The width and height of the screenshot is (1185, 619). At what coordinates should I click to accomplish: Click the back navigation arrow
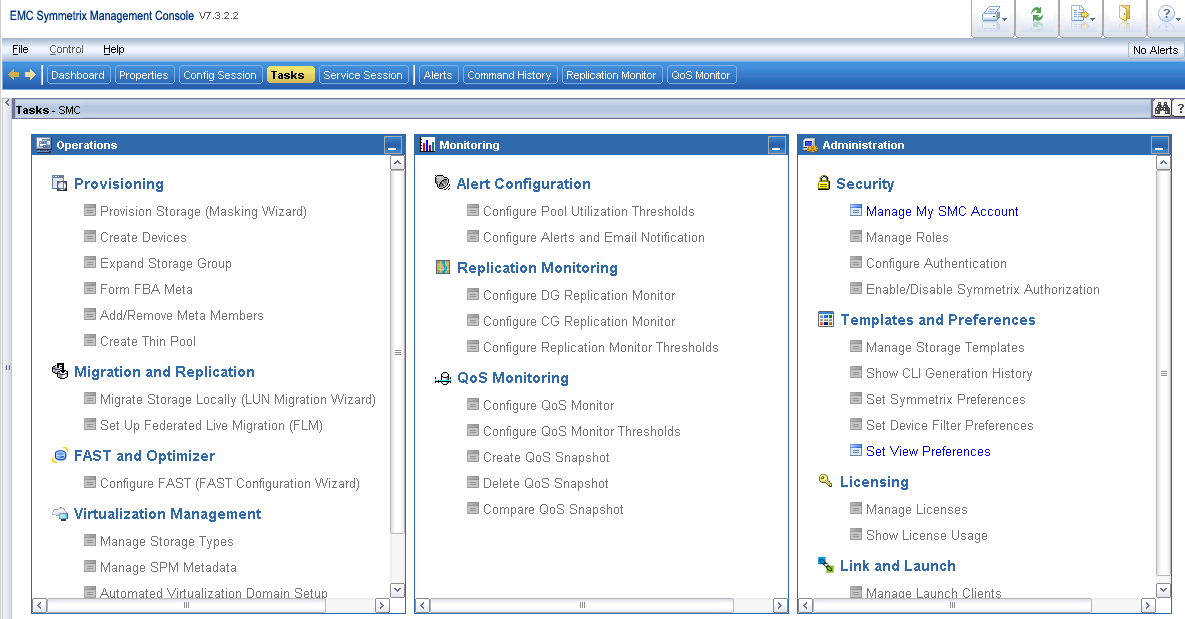point(14,75)
